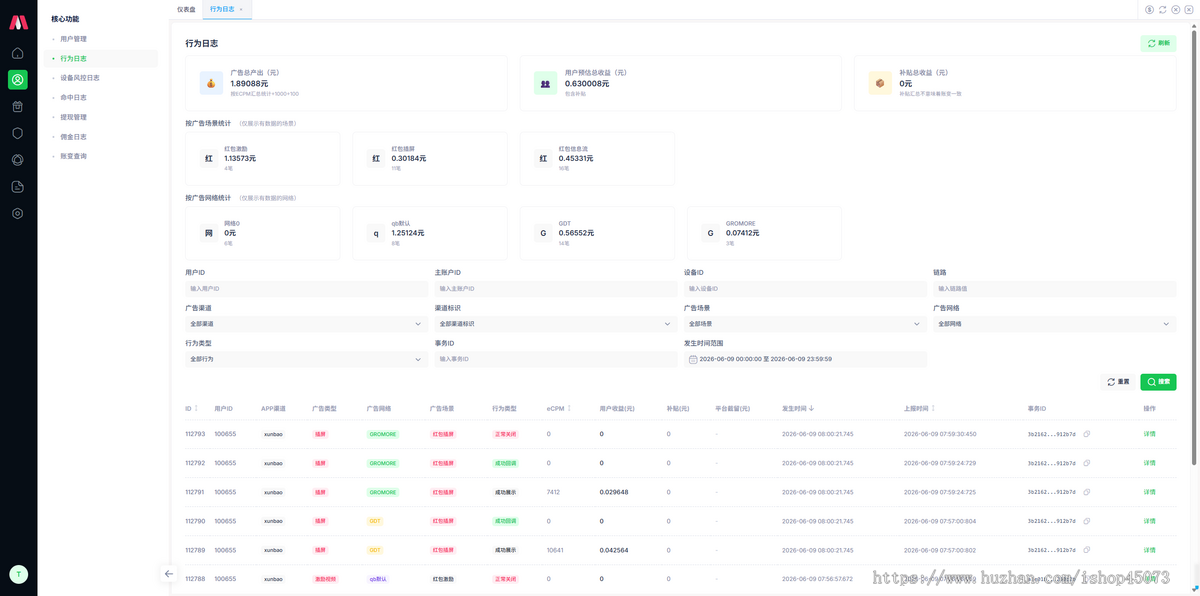Viewport: 1200px width, 596px height.
Task: Open 用户管理 in the sidebar menu
Action: 74,39
